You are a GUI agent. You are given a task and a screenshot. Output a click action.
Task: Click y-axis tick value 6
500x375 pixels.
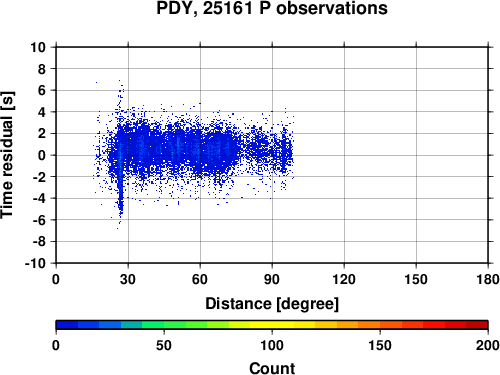42,90
